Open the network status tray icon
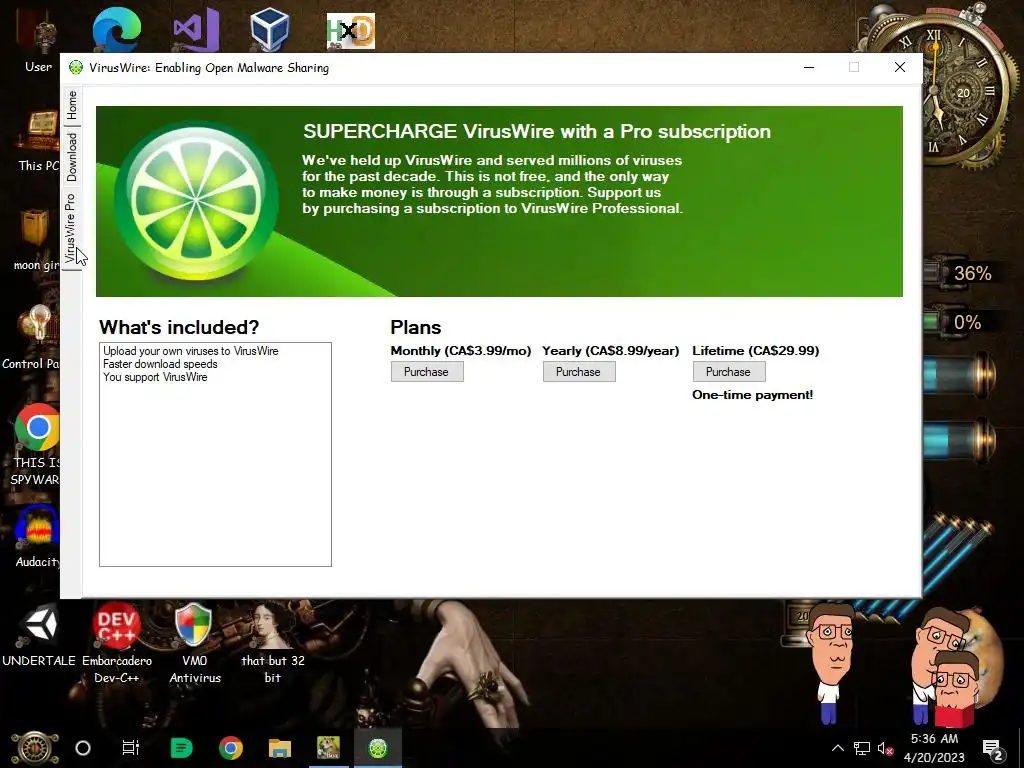 pyautogui.click(x=861, y=748)
